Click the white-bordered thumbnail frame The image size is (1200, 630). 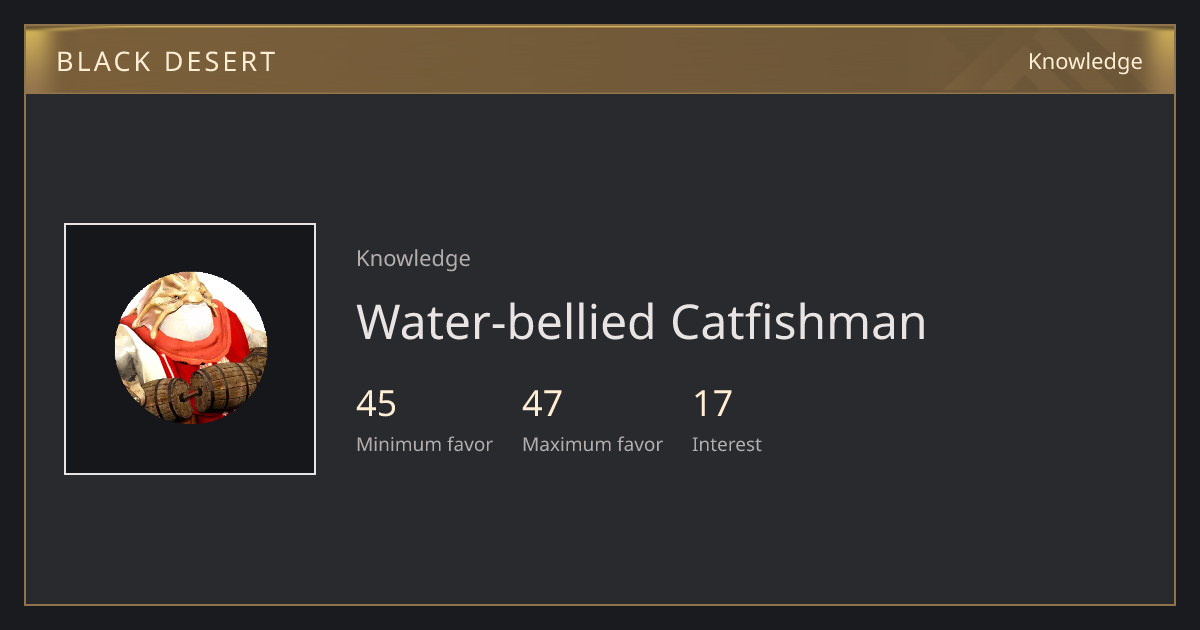pyautogui.click(x=190, y=349)
